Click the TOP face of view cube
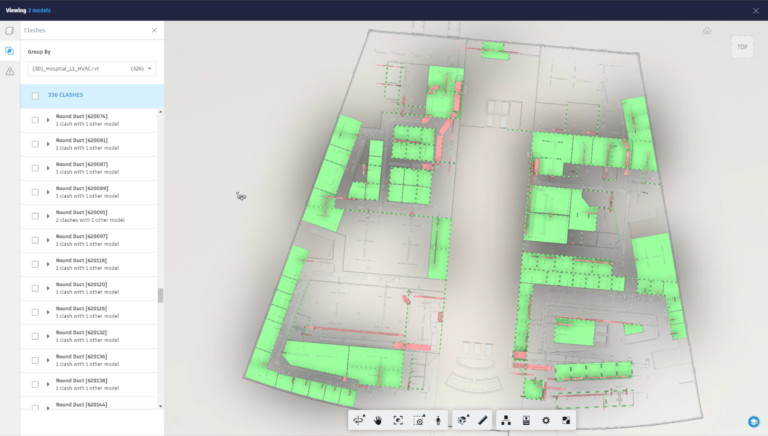Viewport: 768px width, 436px height. click(742, 47)
